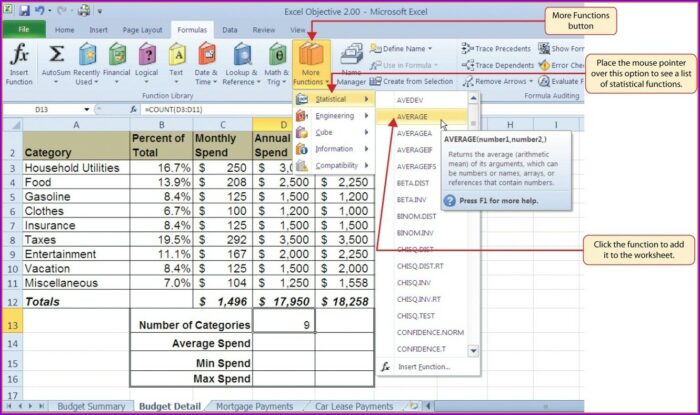Click function list scroll up arrow
The height and width of the screenshot is (415, 700).
point(473,98)
